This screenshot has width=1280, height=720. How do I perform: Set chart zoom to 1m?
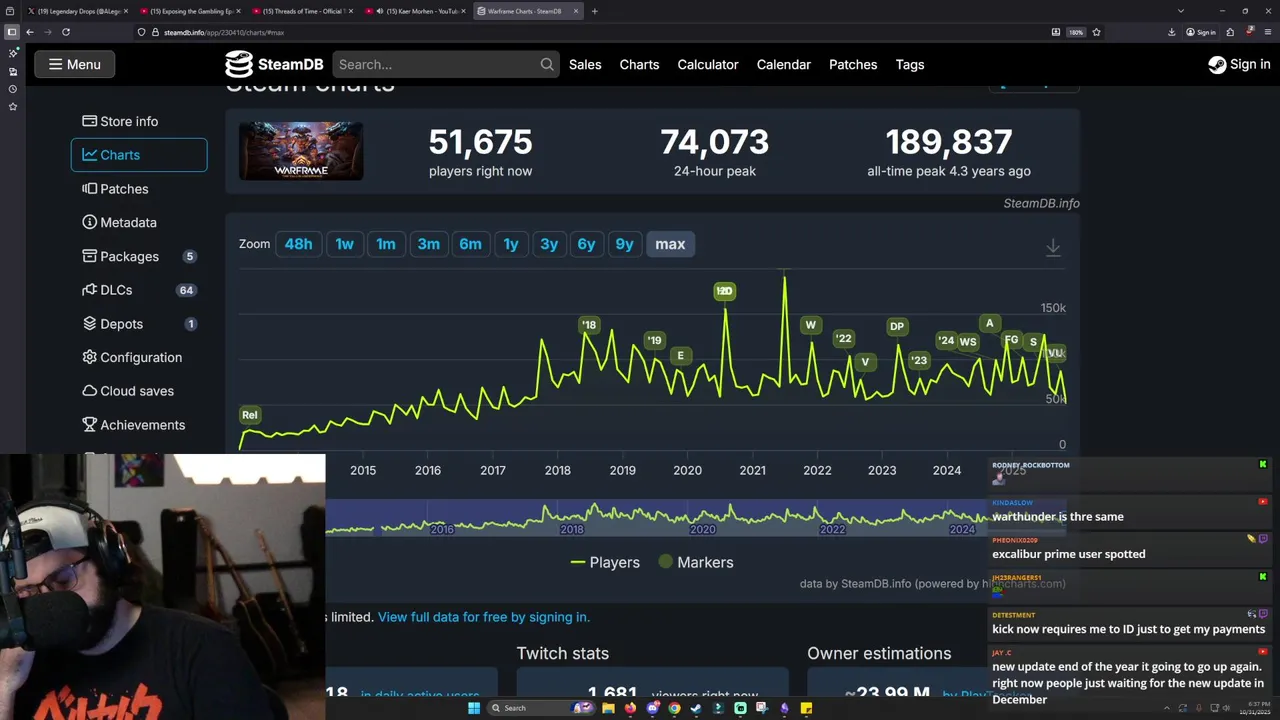coord(386,244)
